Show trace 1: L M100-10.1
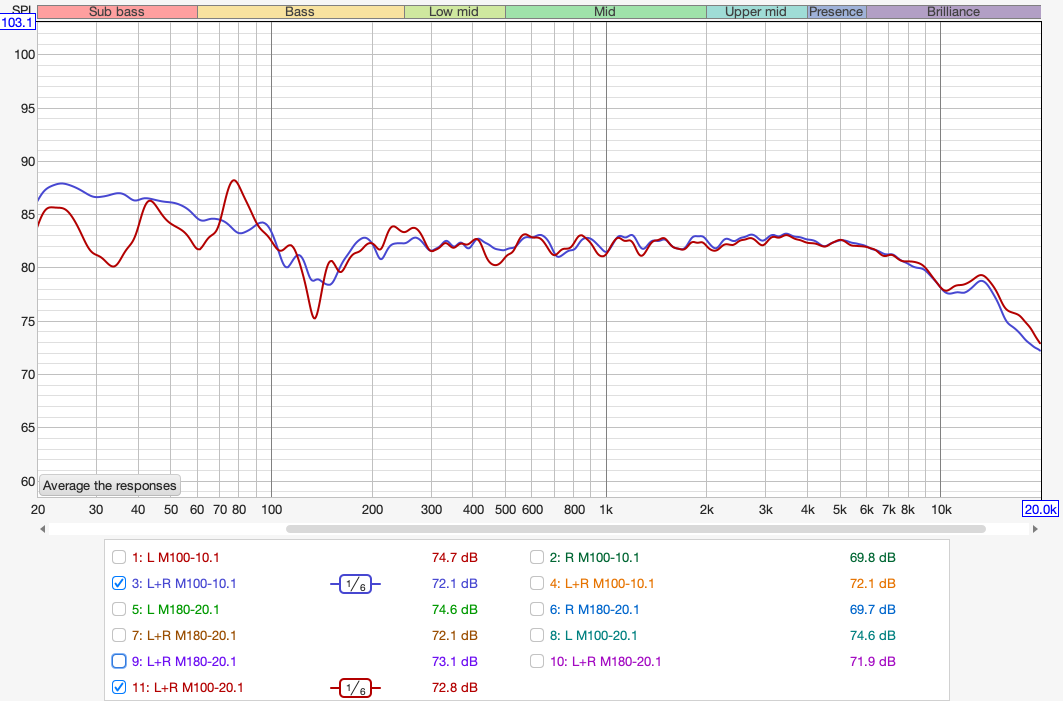The width and height of the screenshot is (1063, 701). pos(119,557)
